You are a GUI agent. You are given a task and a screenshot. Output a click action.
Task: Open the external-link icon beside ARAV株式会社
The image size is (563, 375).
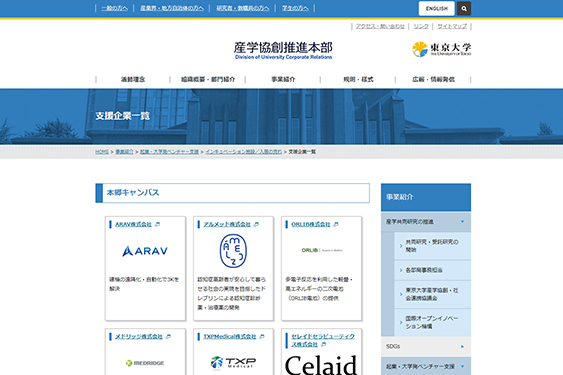[x=157, y=224]
